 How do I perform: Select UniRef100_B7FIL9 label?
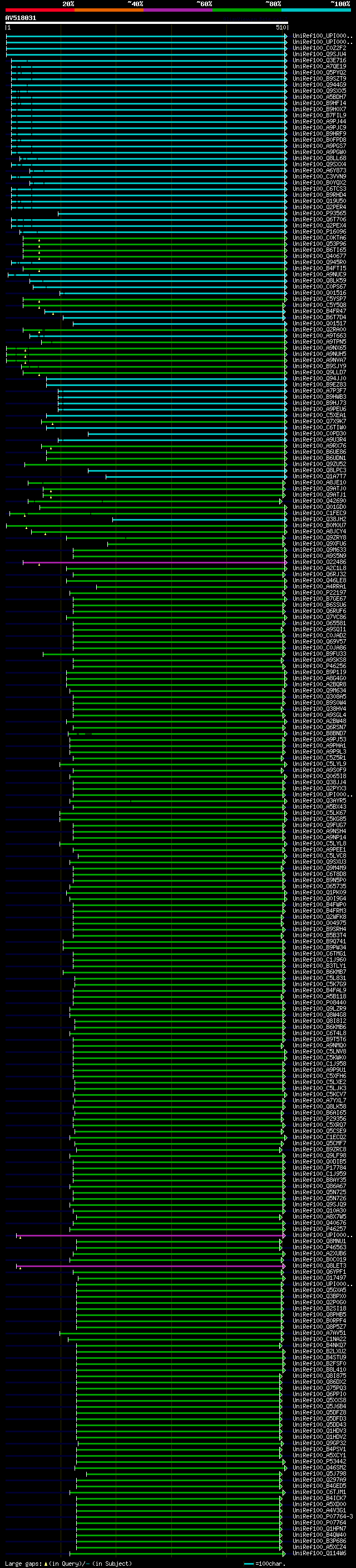pos(319,115)
